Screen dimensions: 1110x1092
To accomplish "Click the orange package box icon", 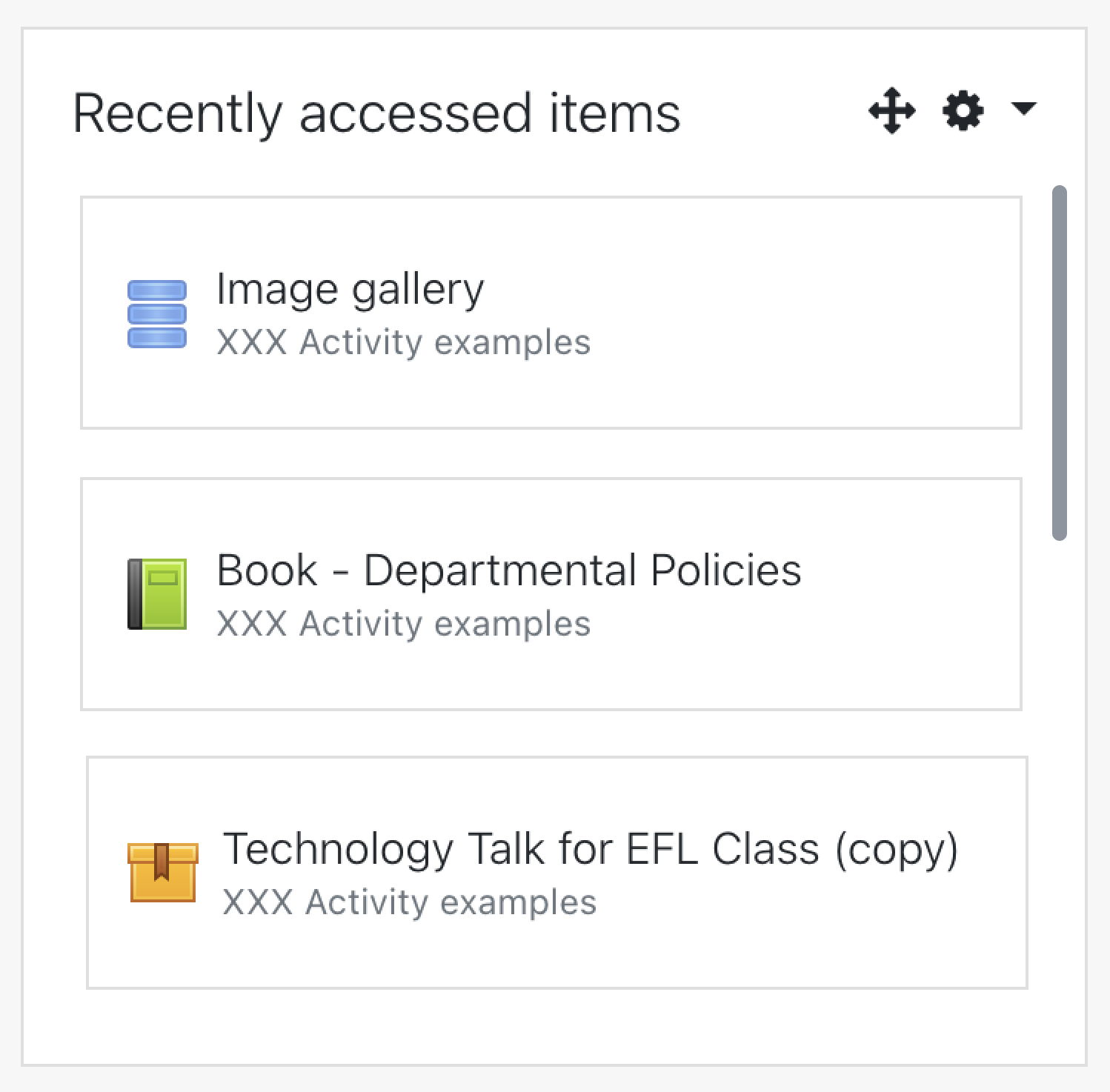I will click(163, 872).
